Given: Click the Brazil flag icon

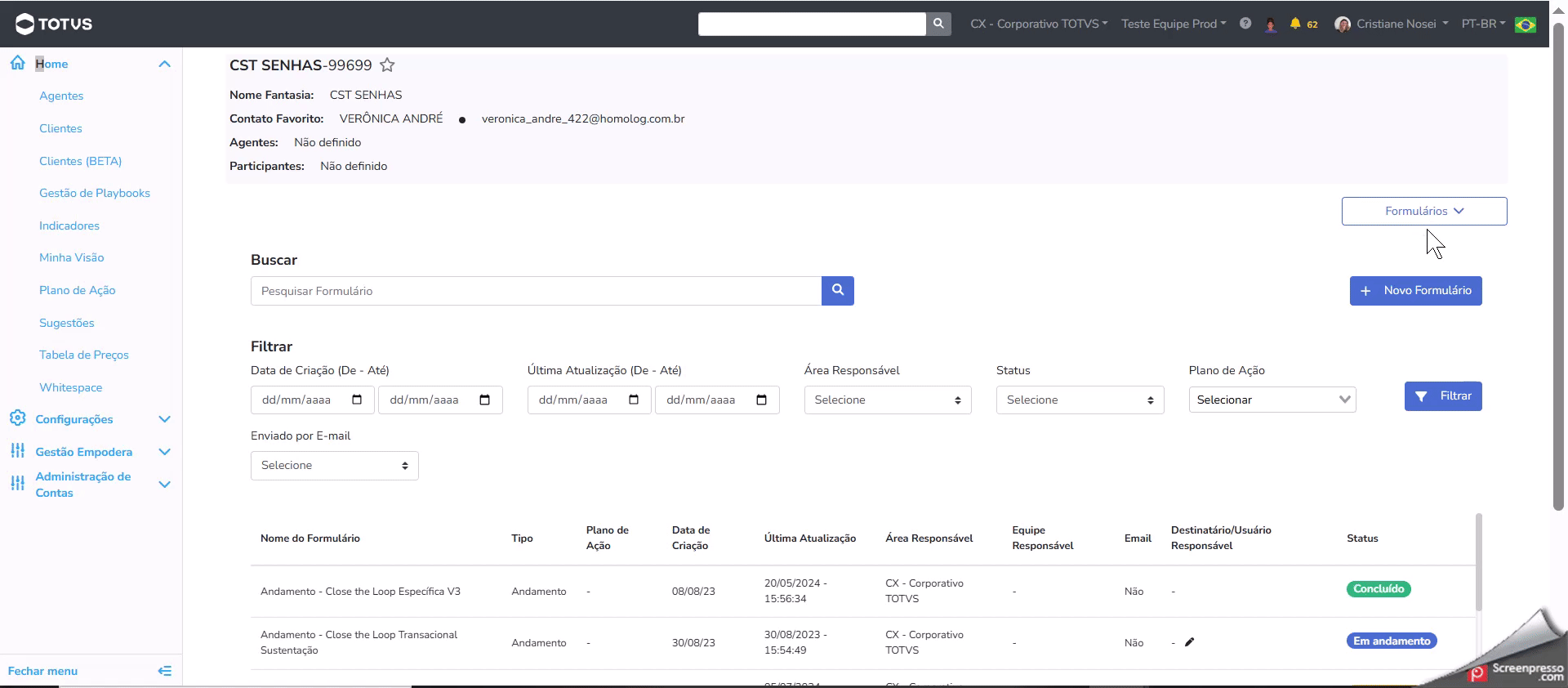Looking at the screenshot, I should [1525, 25].
